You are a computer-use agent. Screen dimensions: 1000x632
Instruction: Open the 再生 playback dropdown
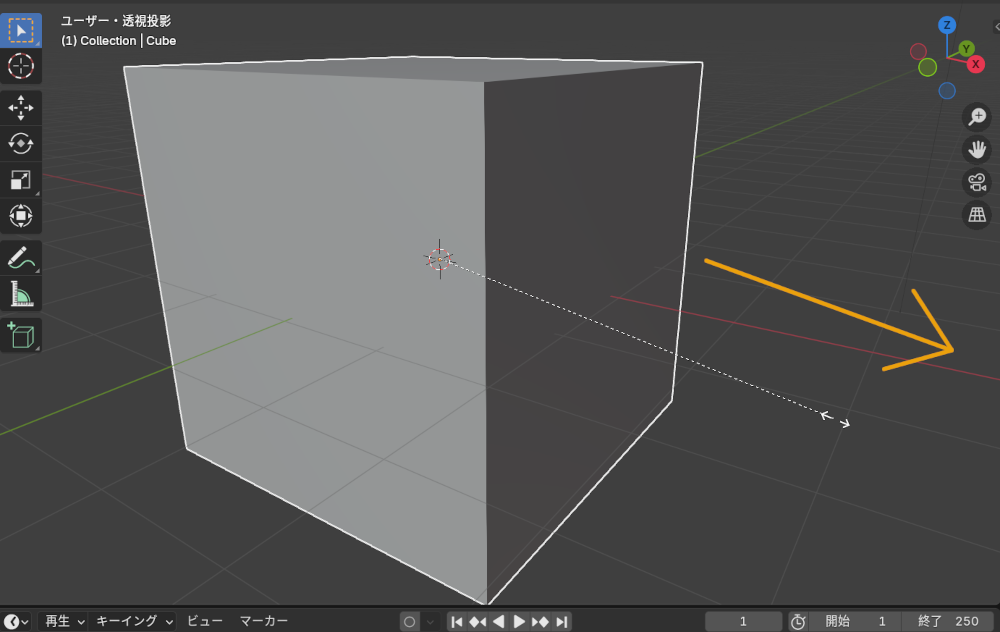tap(64, 621)
